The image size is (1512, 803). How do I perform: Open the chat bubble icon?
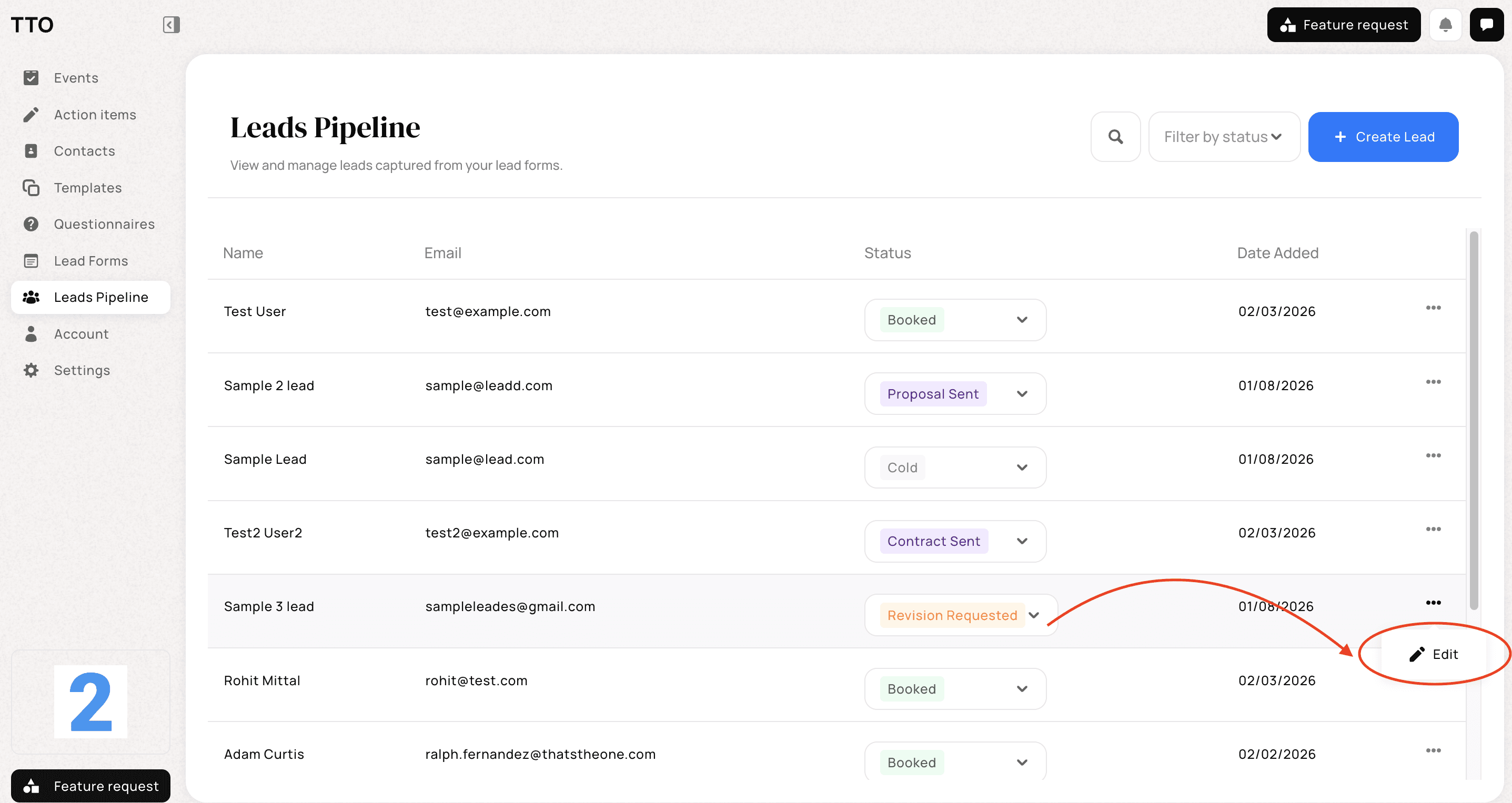[x=1486, y=25]
